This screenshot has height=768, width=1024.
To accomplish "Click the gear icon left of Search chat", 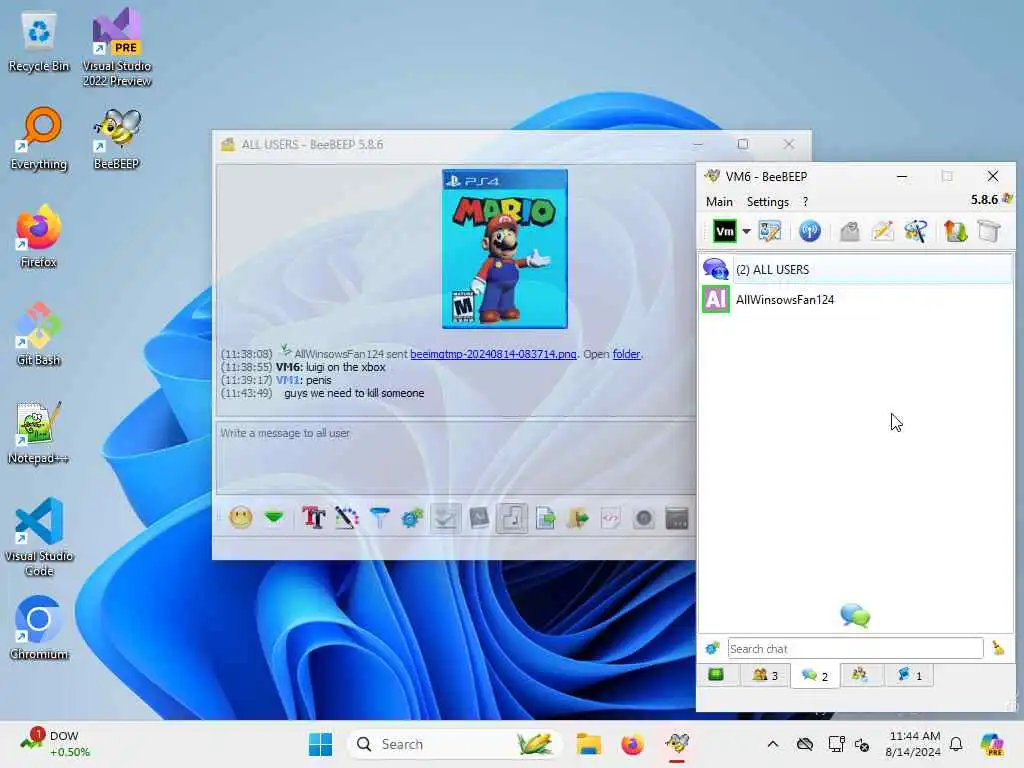I will point(712,648).
